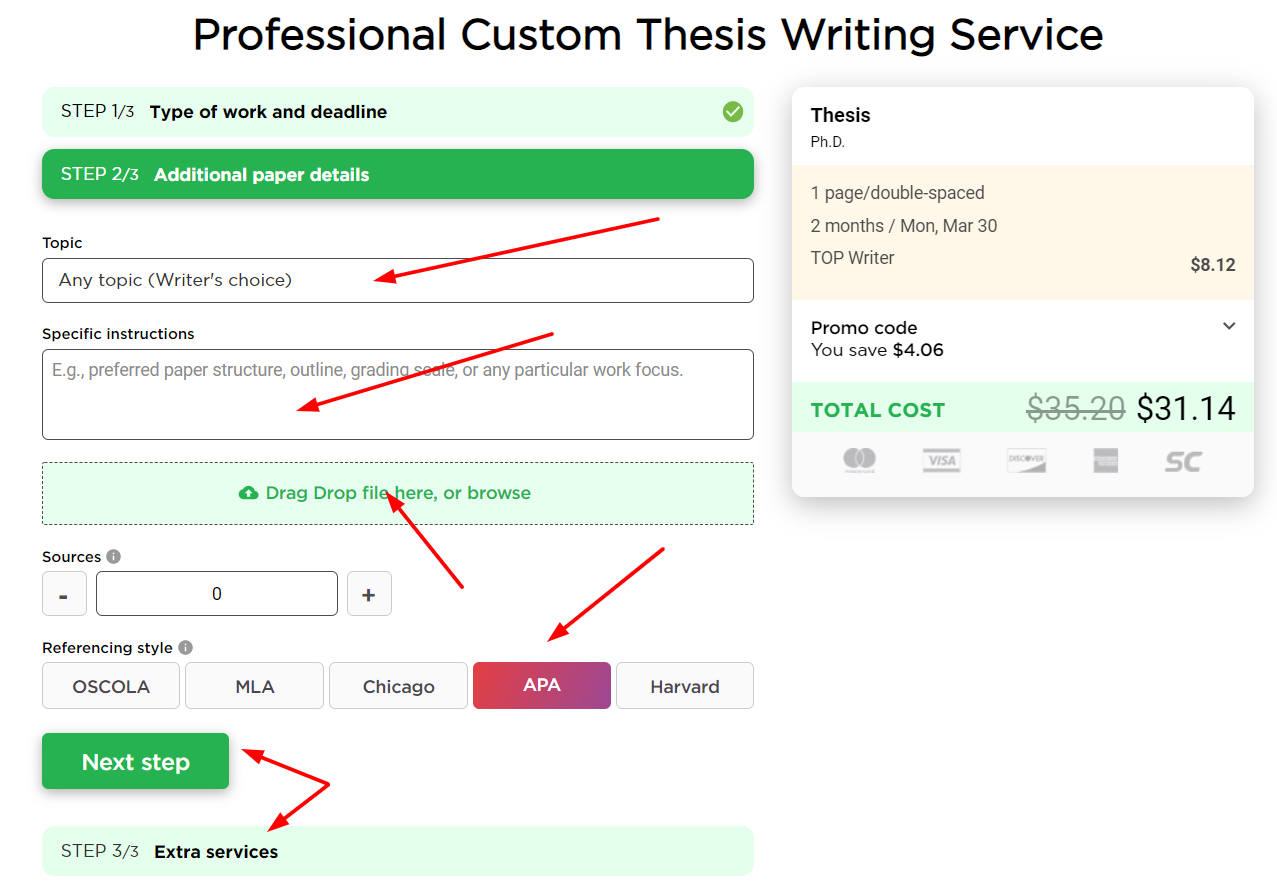Screen dimensions: 1277x889
Task: Click the SC payment logo
Action: pos(1183,461)
